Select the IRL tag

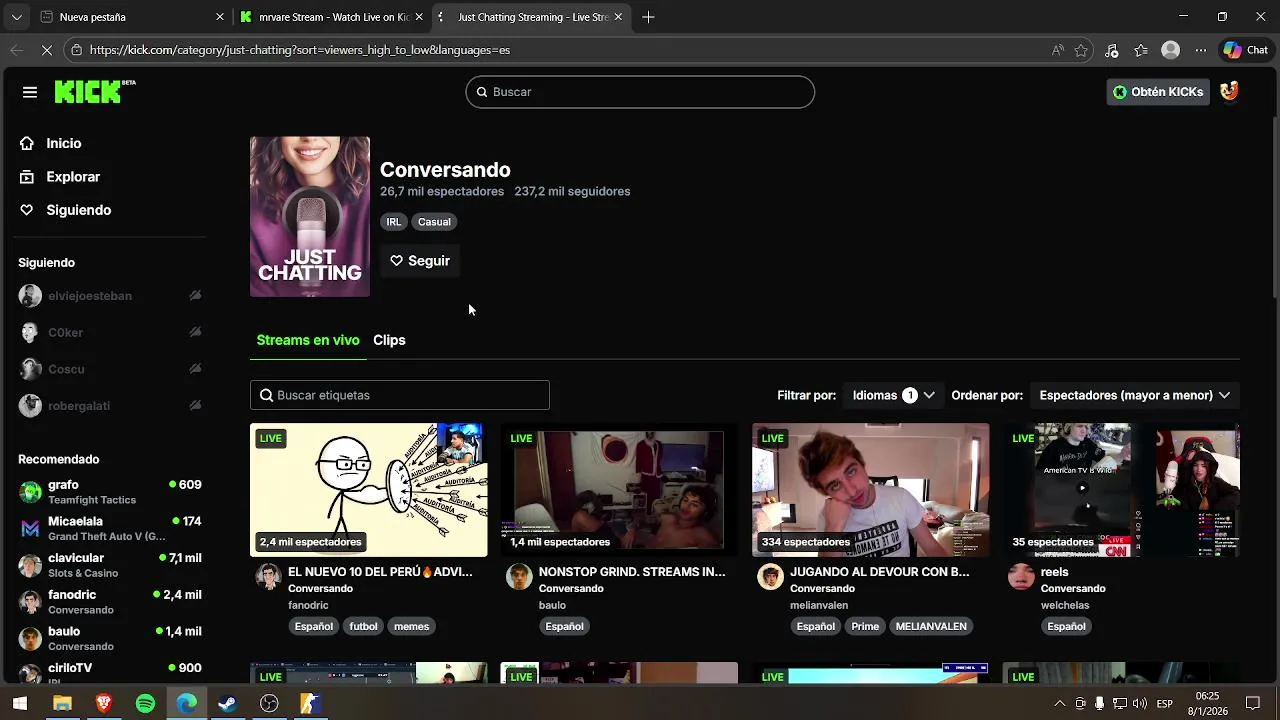coord(393,222)
